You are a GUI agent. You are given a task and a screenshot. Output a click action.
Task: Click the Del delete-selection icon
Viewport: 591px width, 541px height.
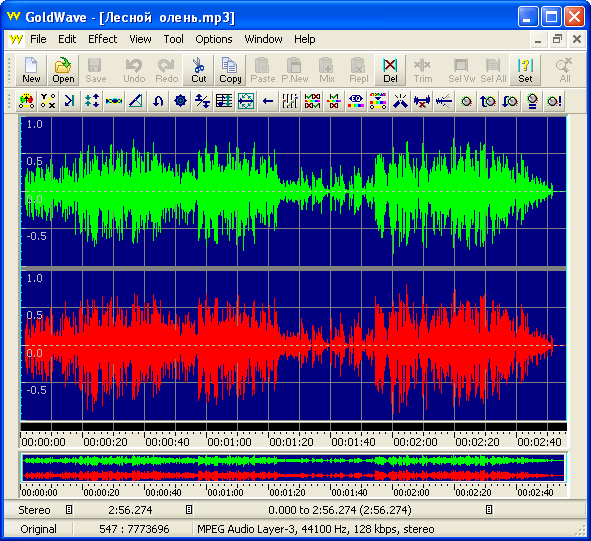[x=390, y=70]
